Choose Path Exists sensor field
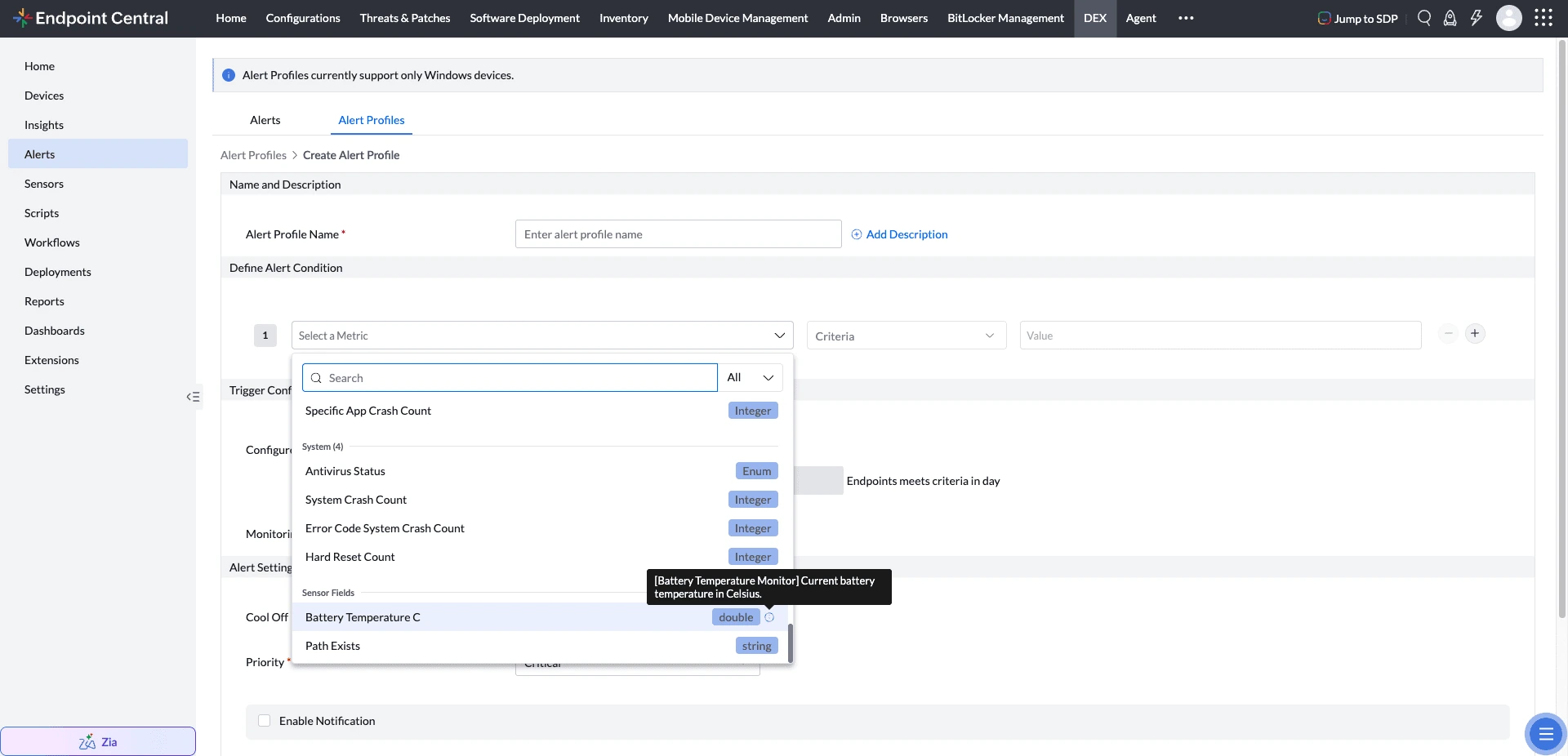 point(541,646)
